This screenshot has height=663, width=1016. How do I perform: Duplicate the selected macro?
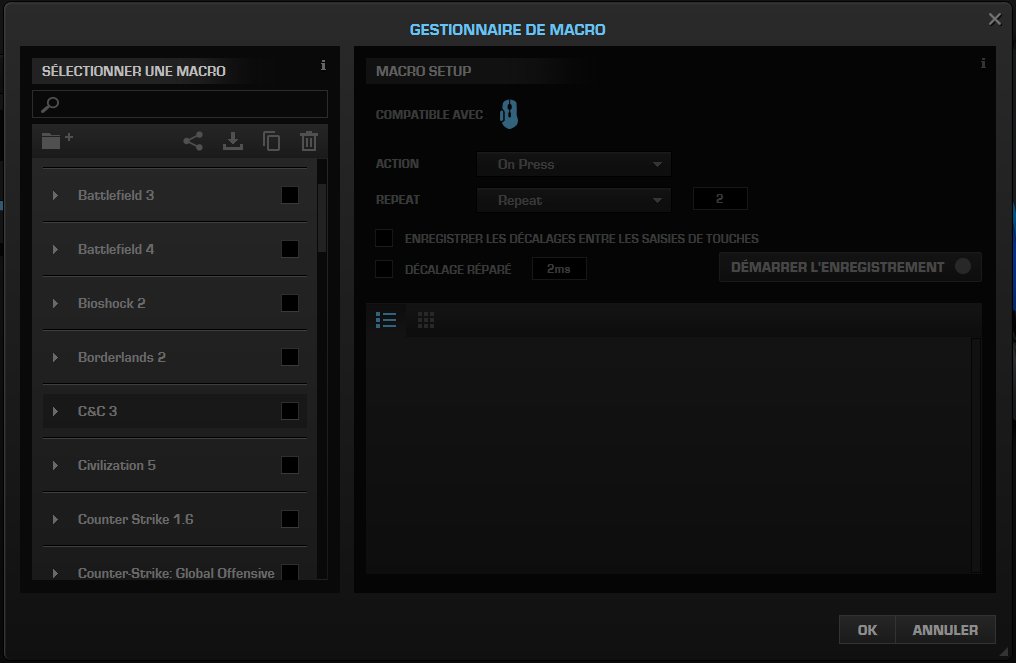(x=271, y=140)
